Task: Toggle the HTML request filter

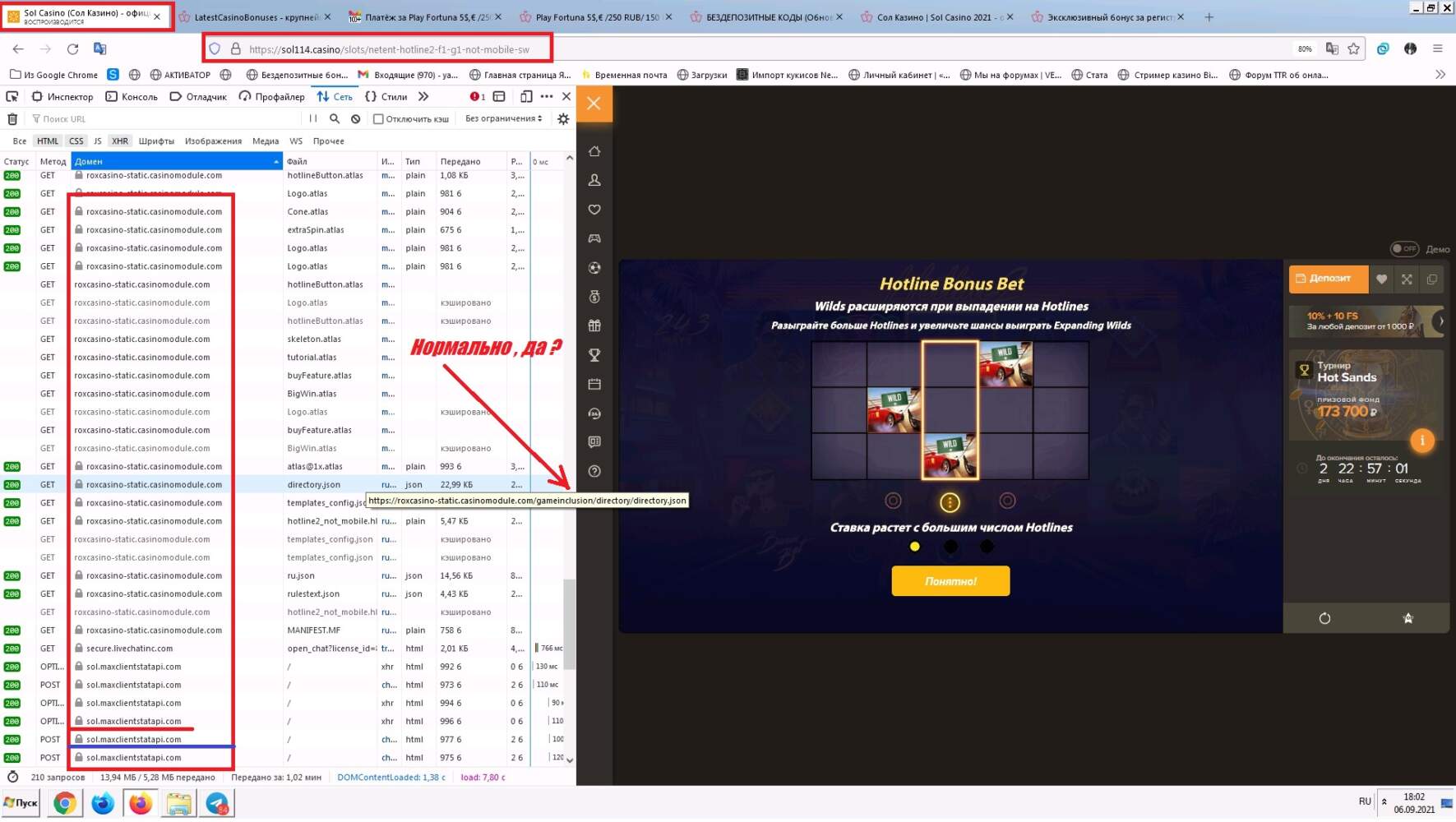Action: pos(48,141)
